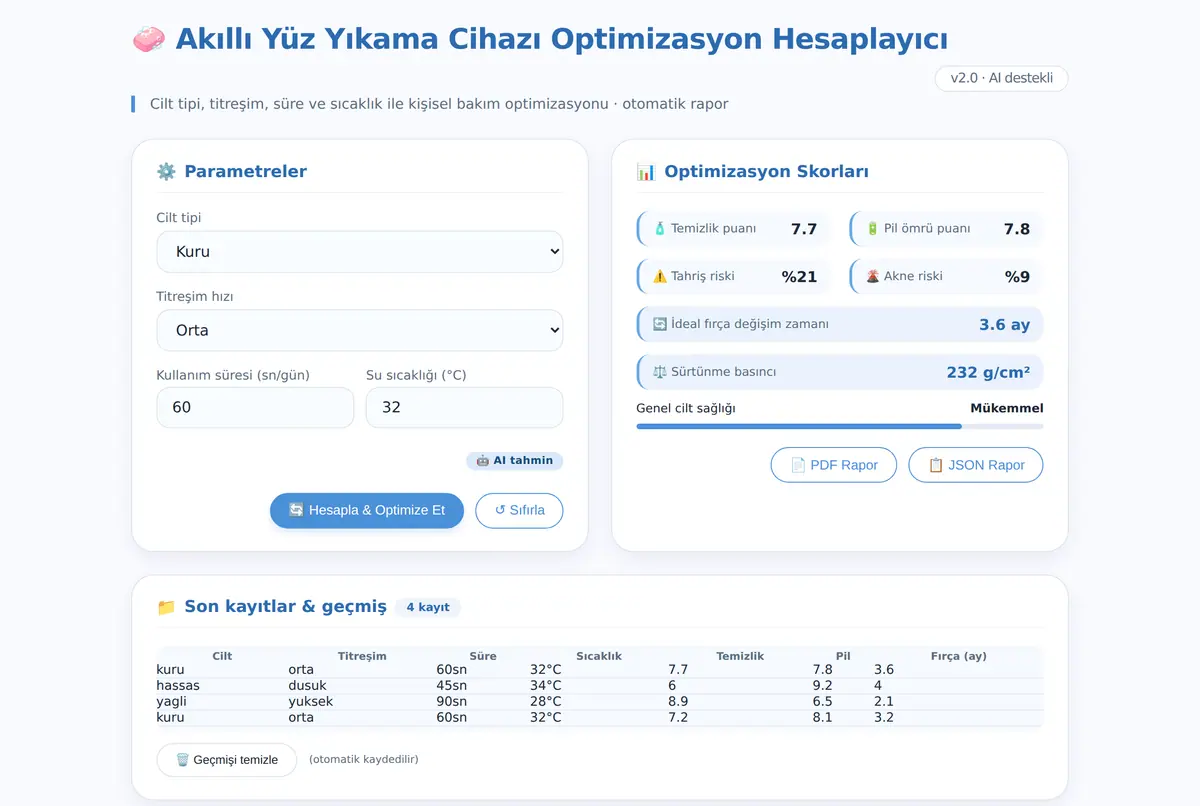Image resolution: width=1200 pixels, height=806 pixels.
Task: Open the Cilt tipi dropdown showing Kuru
Action: coord(360,252)
